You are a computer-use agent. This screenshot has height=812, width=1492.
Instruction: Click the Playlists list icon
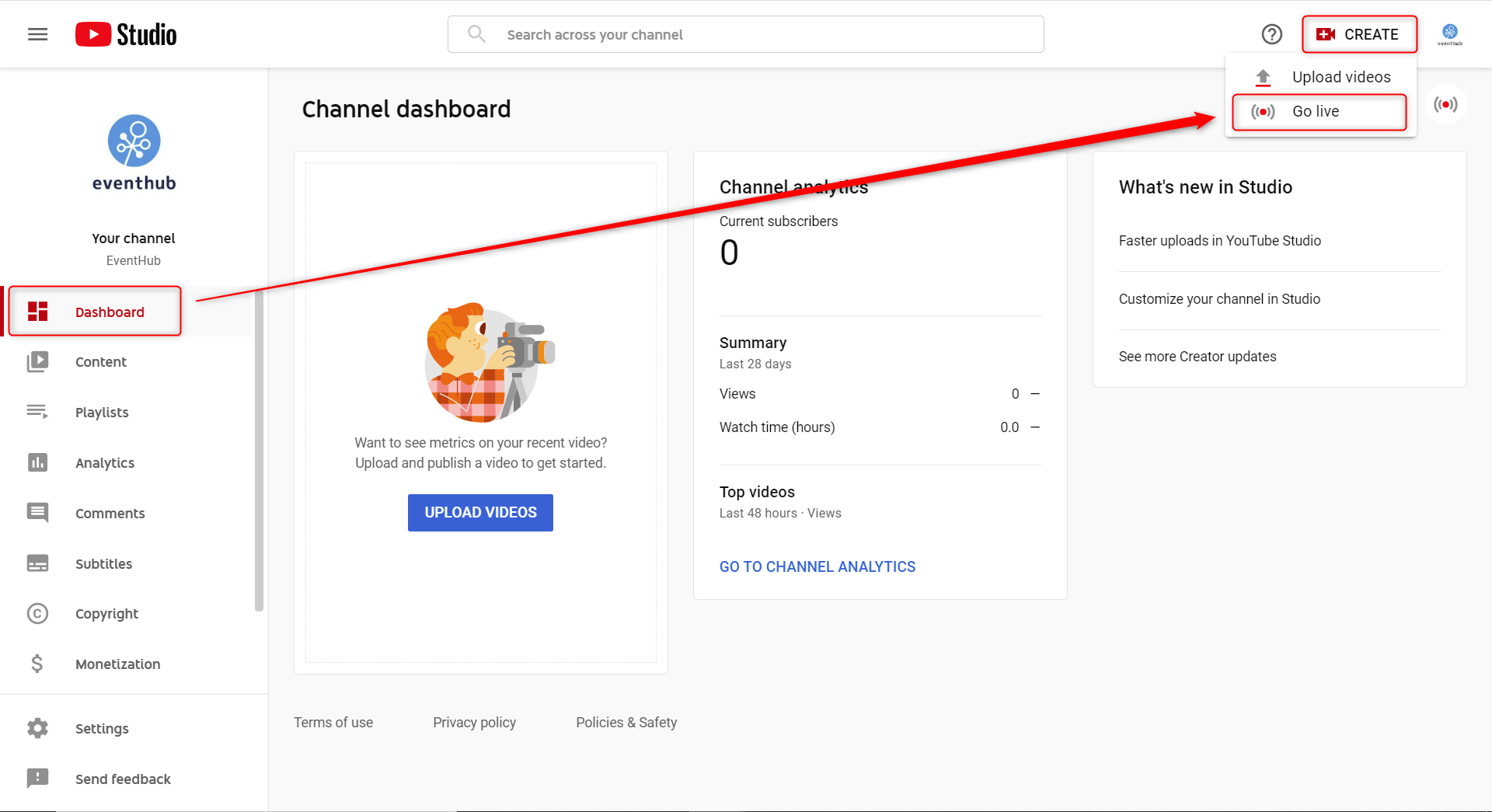point(37,412)
